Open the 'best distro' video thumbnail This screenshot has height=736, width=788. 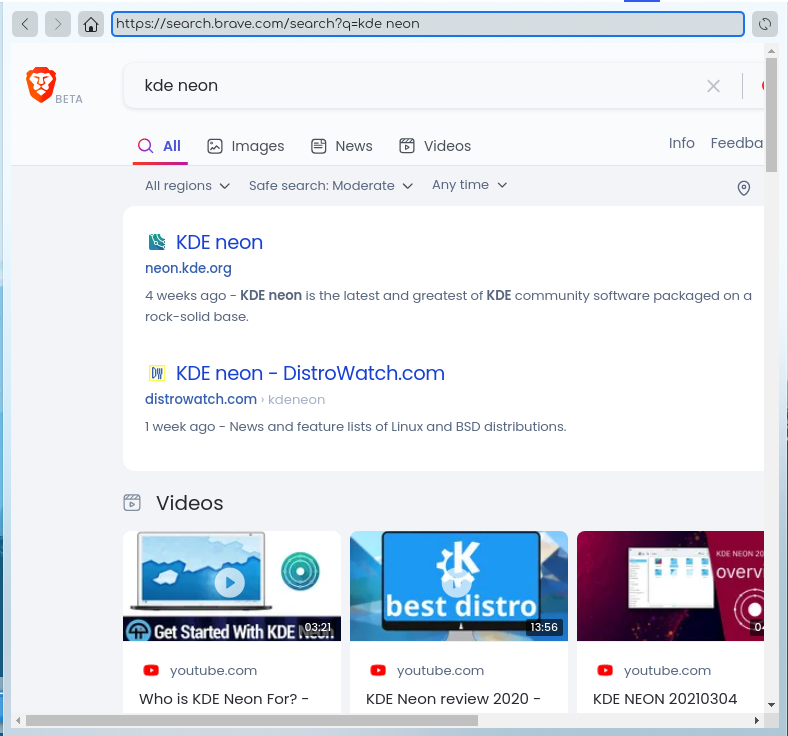[459, 586]
